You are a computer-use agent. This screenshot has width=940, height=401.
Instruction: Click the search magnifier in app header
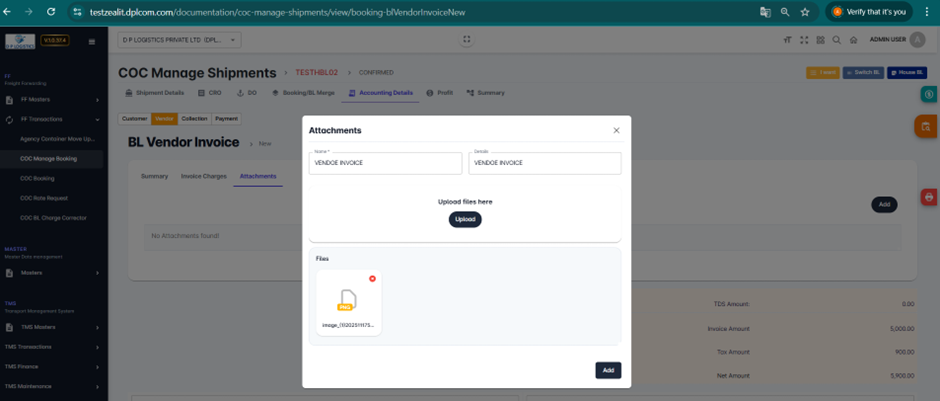pos(836,40)
